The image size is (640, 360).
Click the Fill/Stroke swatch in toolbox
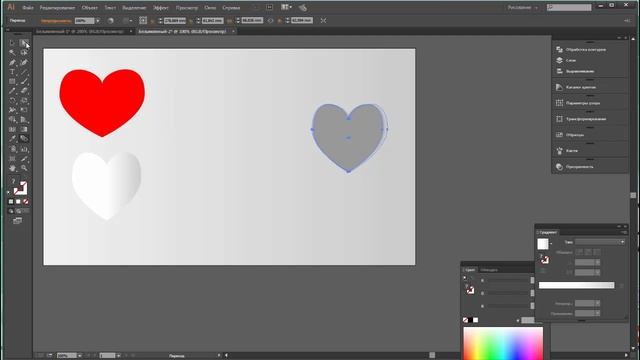pyautogui.click(x=20, y=188)
